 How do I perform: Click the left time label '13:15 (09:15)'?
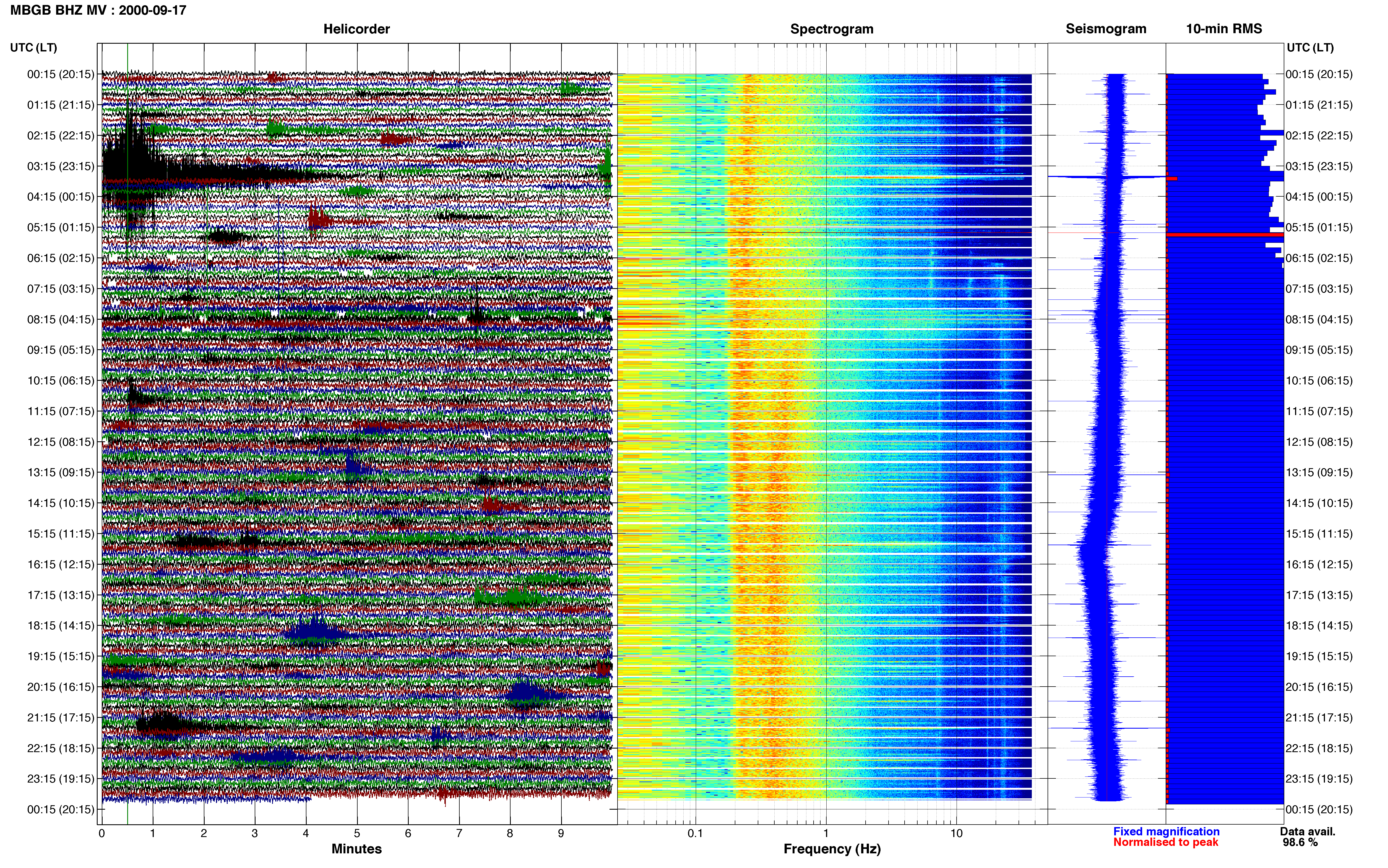point(61,473)
